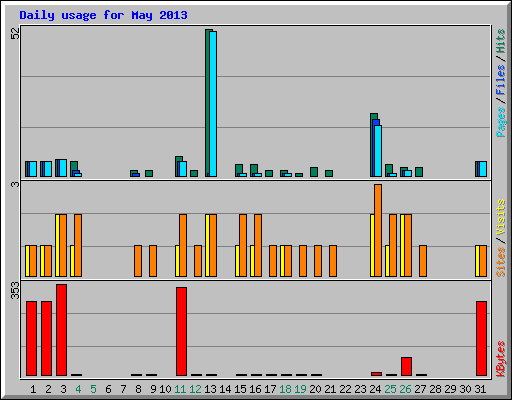Select green day label '5' on the x-axis
Screen dimensions: 512x400
(93, 389)
